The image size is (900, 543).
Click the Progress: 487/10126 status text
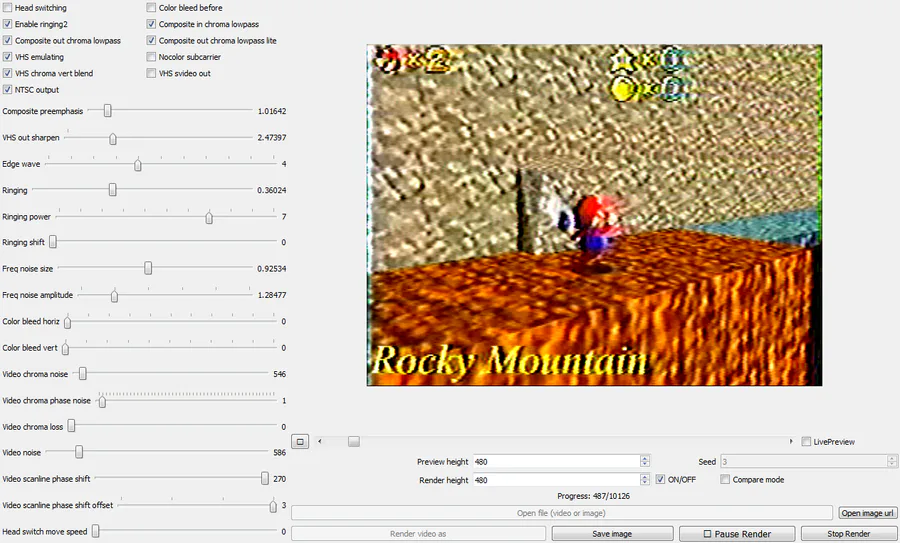(593, 496)
